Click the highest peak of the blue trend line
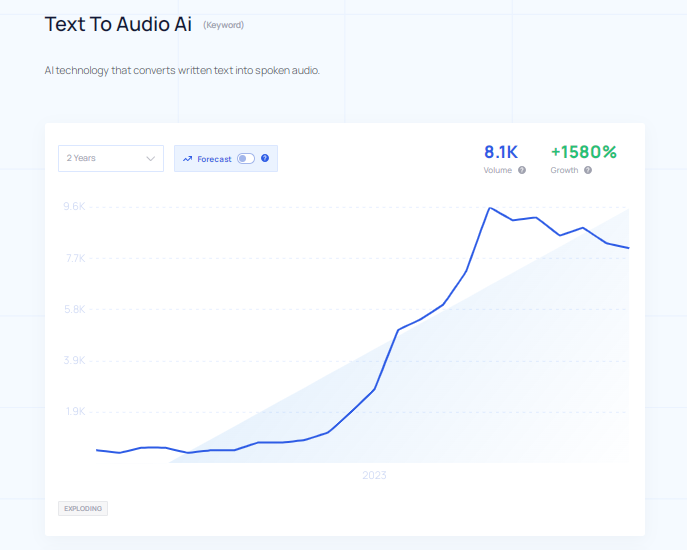This screenshot has width=687, height=550. [x=489, y=208]
